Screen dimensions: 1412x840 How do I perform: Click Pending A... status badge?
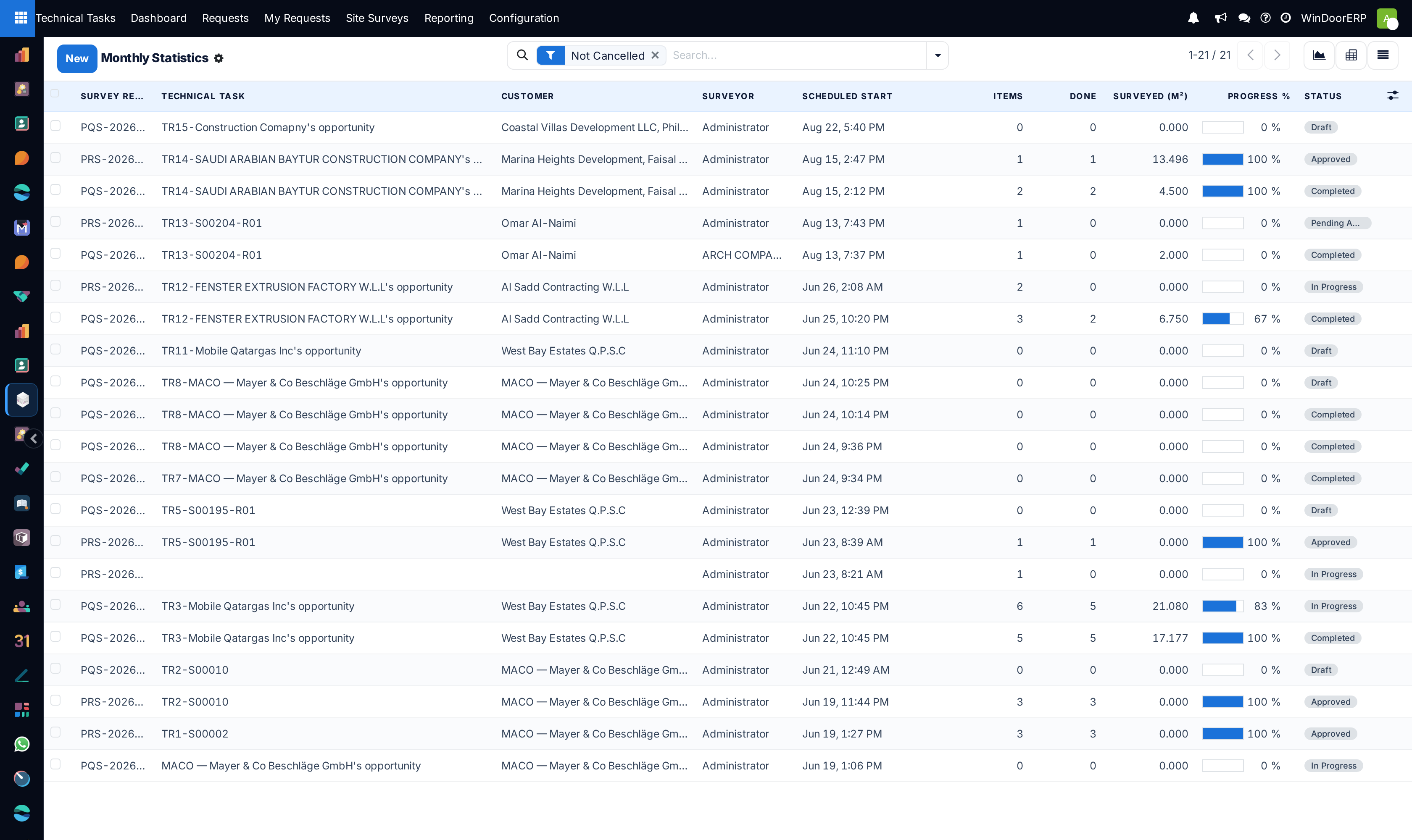coord(1337,223)
